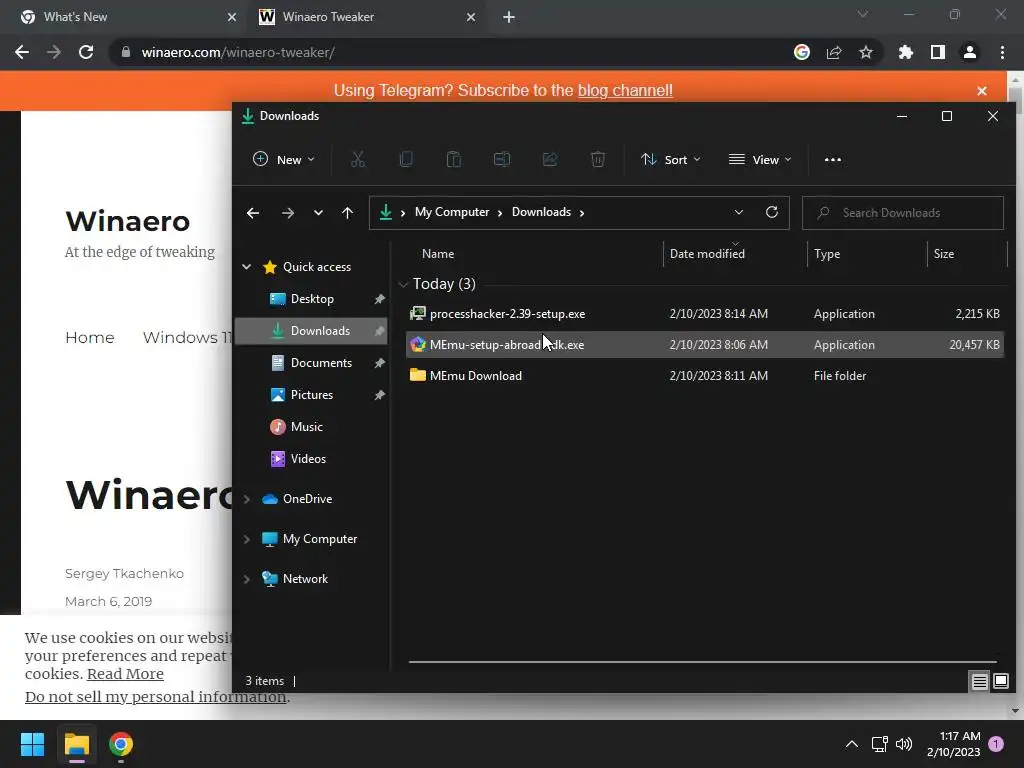
Task: Click My Computer in breadcrumb path
Action: coord(452,212)
